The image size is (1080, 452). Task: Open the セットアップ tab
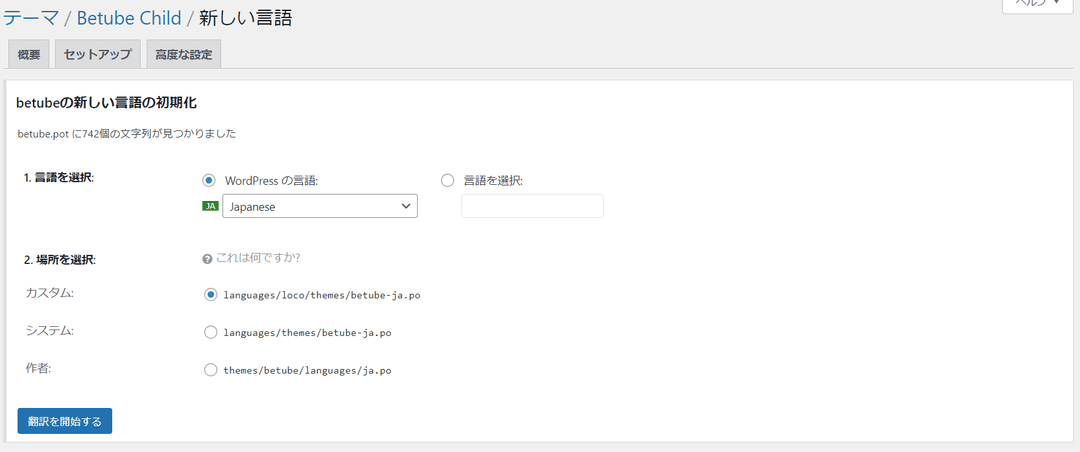[97, 55]
